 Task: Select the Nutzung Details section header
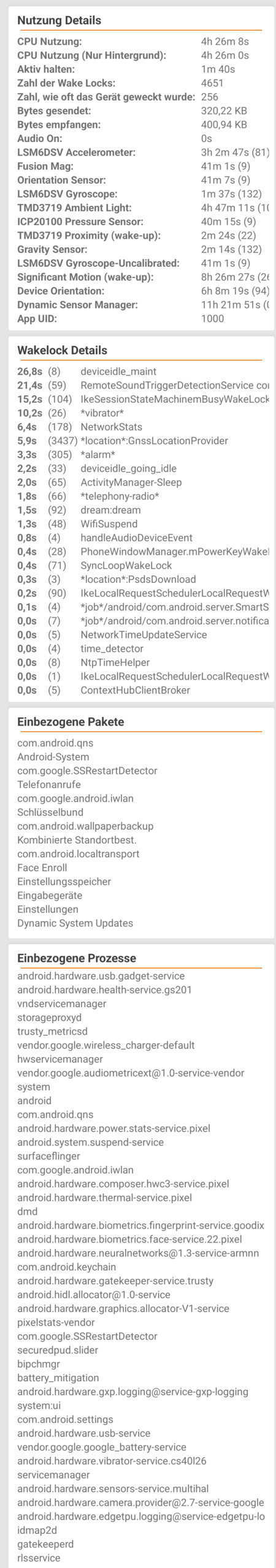(59, 20)
